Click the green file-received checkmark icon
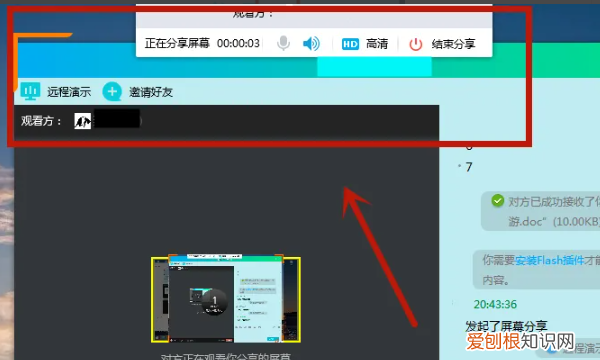Screen dimensions: 600x360 [x=497, y=200]
